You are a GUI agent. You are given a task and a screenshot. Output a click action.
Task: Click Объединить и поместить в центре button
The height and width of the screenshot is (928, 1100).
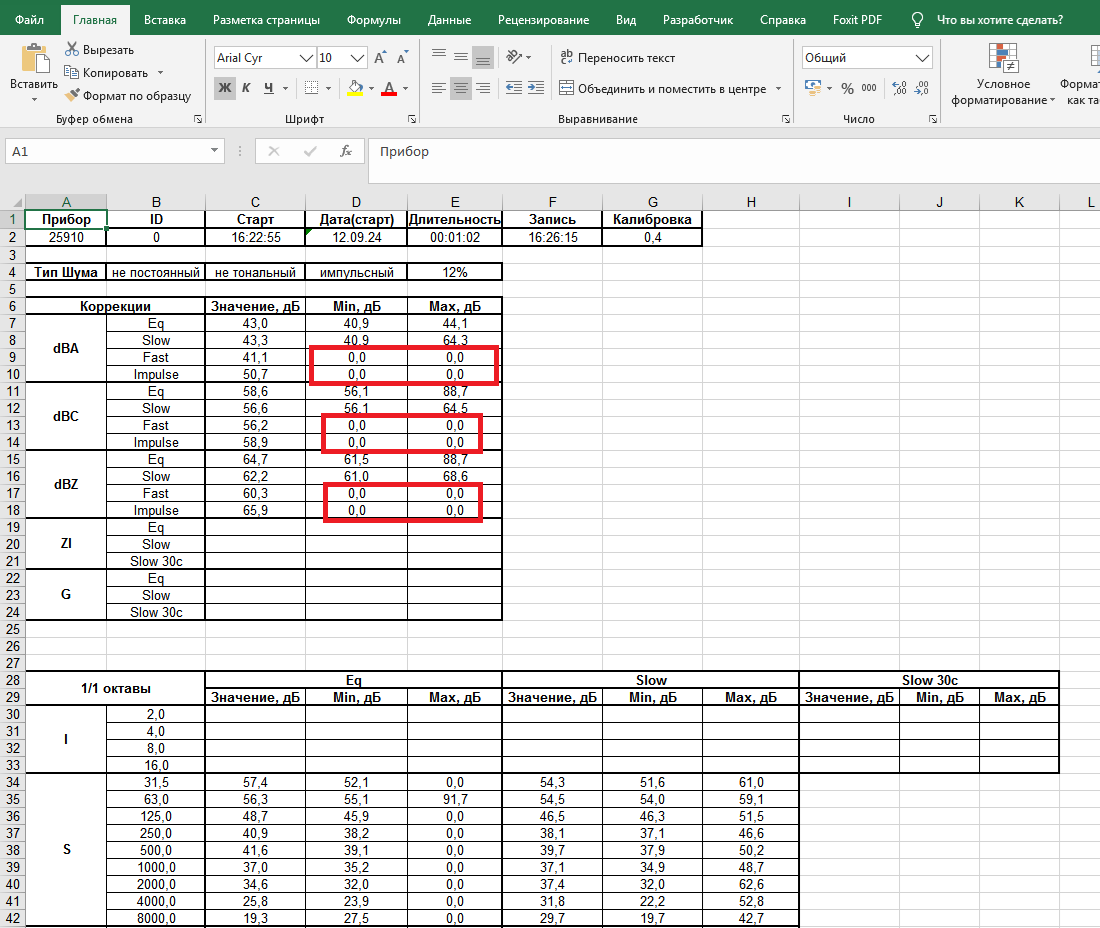pos(662,88)
